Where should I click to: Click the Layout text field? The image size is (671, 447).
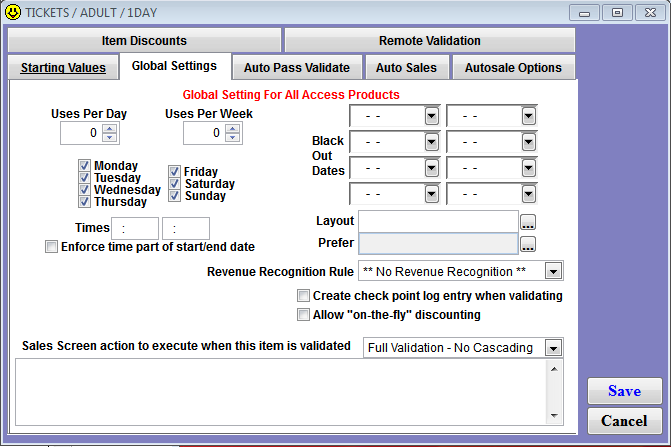(438, 222)
